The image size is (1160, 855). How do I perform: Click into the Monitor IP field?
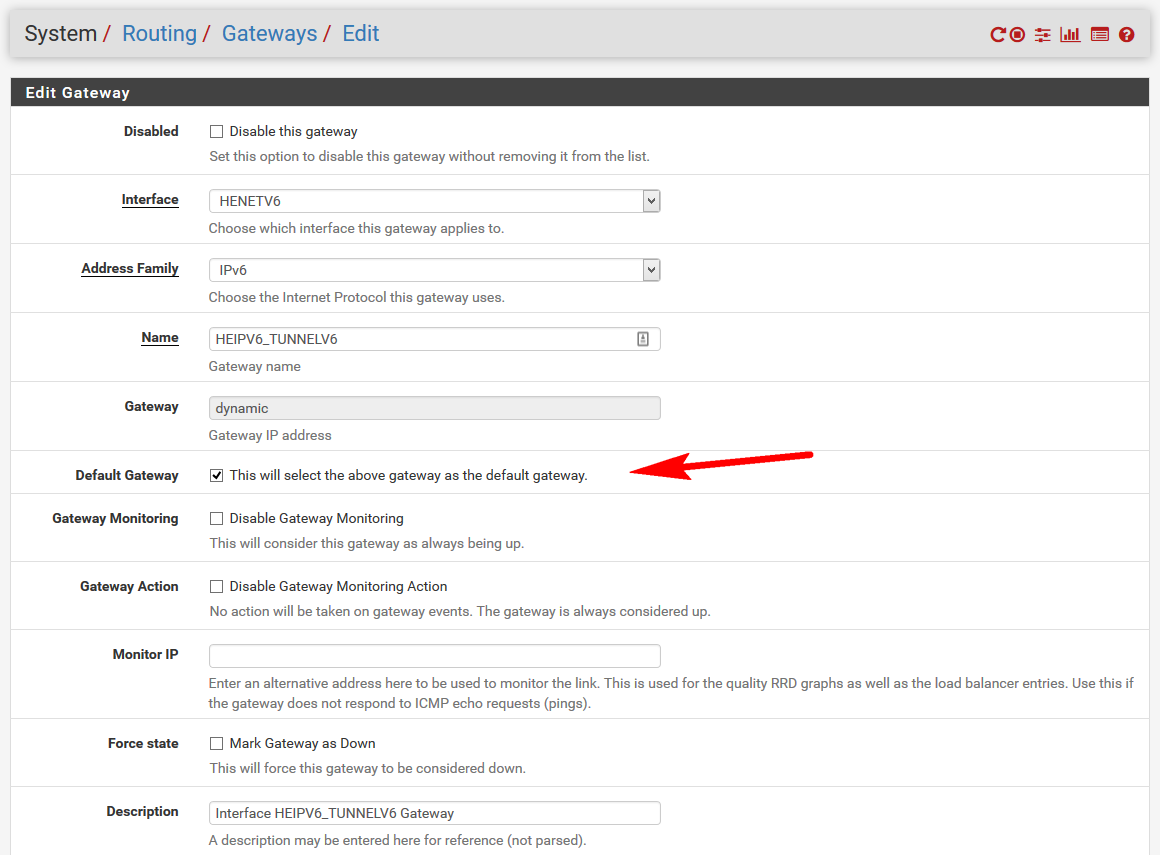coord(434,656)
